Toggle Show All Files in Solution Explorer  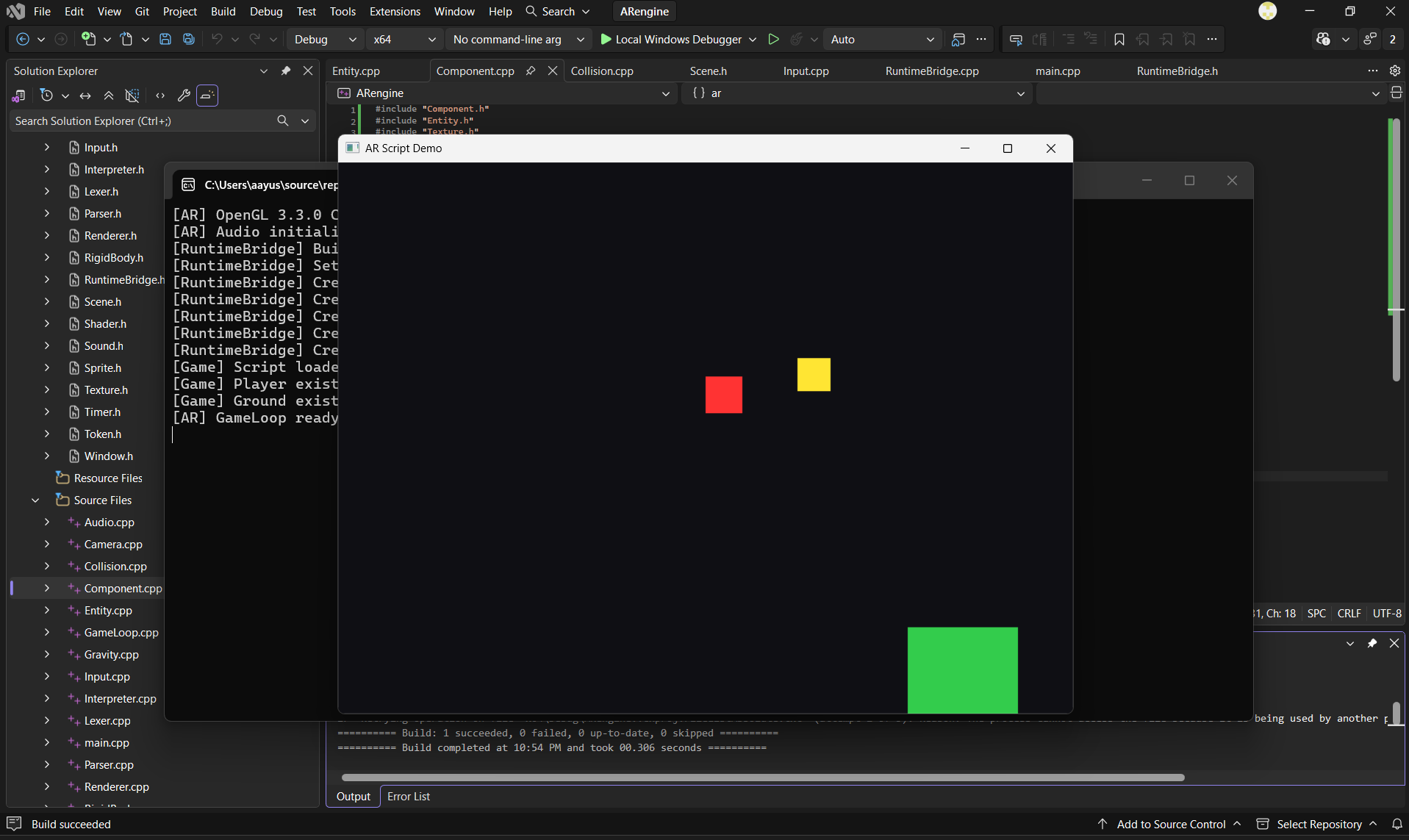click(132, 96)
